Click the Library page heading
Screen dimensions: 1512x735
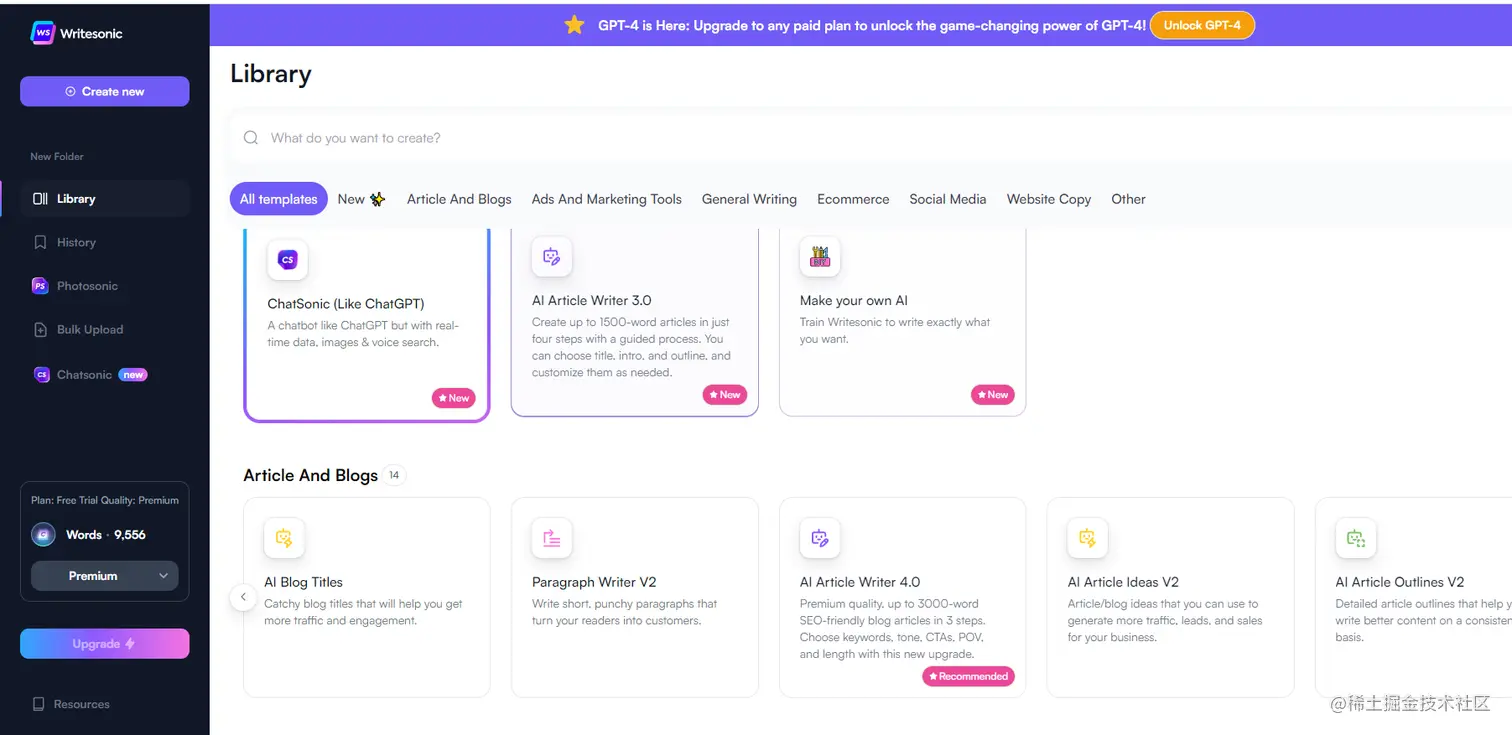click(271, 74)
